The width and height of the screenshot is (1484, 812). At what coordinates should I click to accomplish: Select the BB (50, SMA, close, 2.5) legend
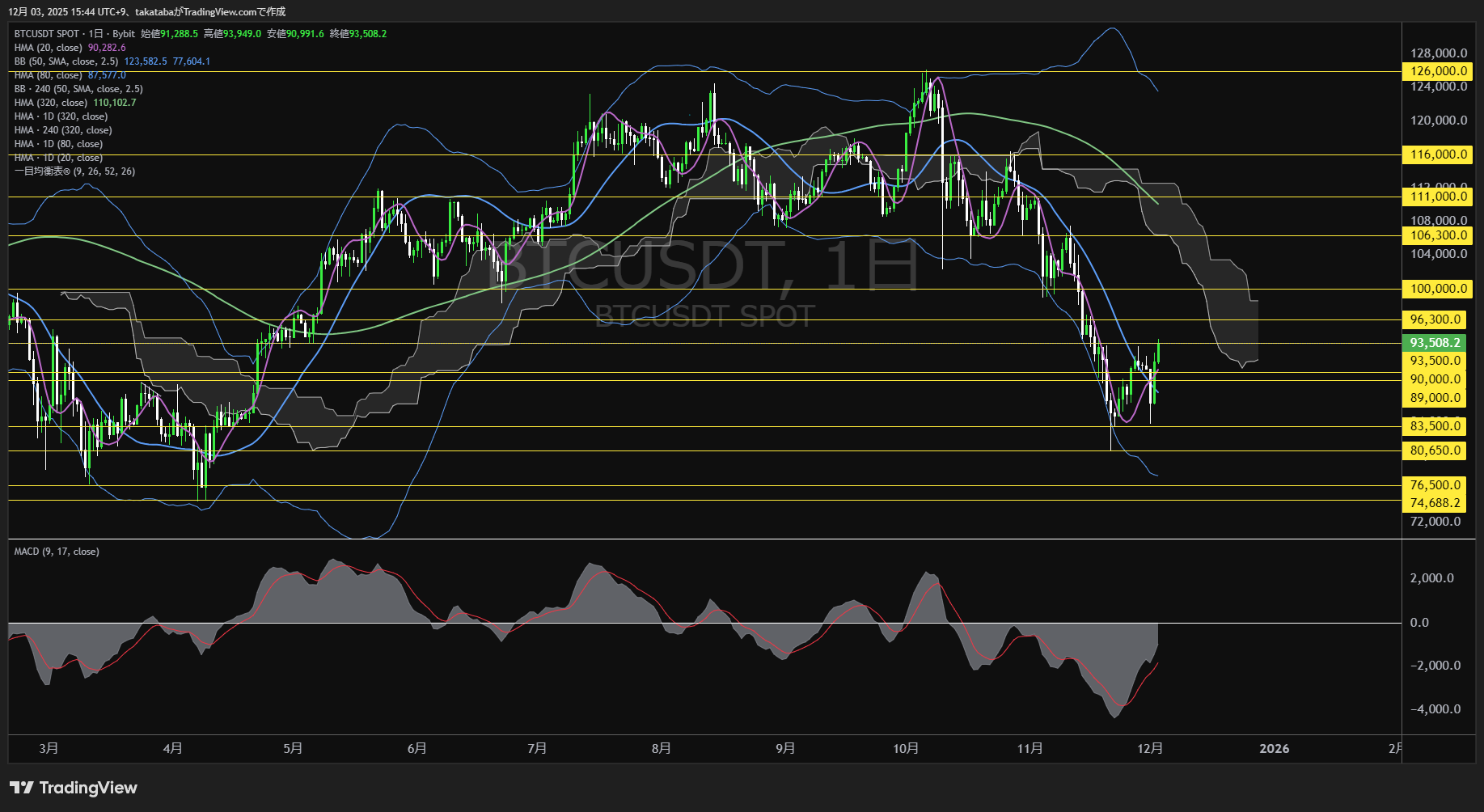[x=66, y=61]
